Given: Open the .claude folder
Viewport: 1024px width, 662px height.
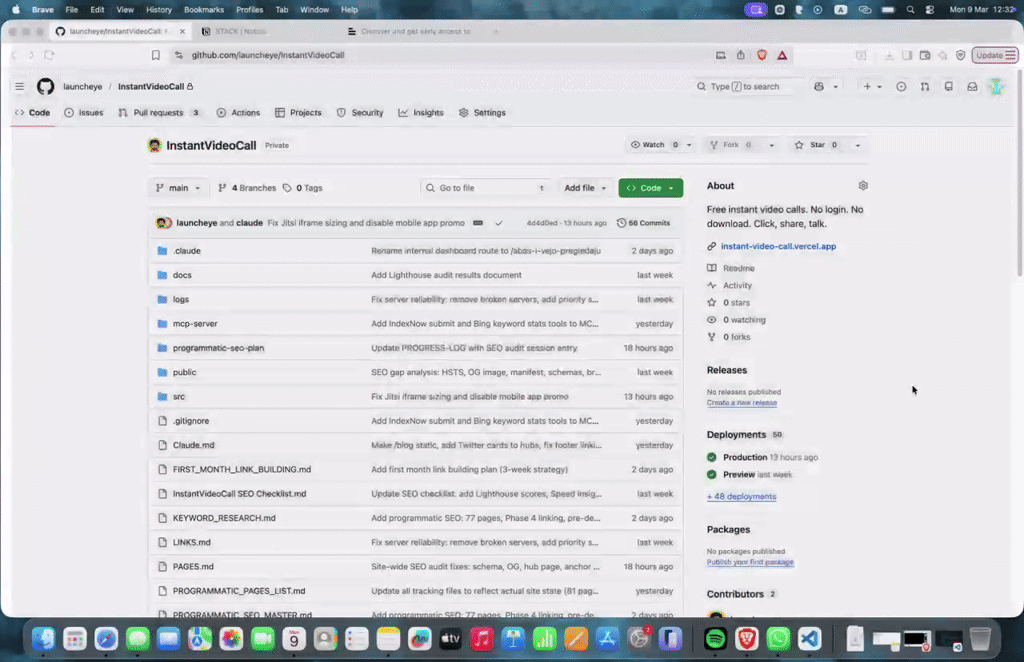Looking at the screenshot, I should coord(187,251).
